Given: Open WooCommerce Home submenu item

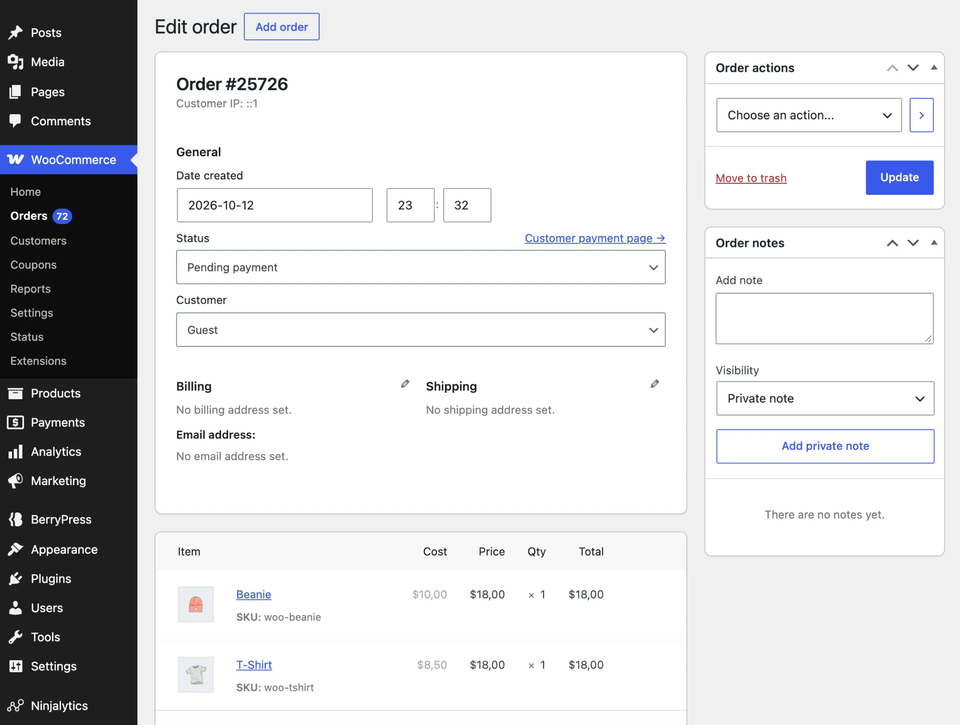Looking at the screenshot, I should (x=26, y=192).
